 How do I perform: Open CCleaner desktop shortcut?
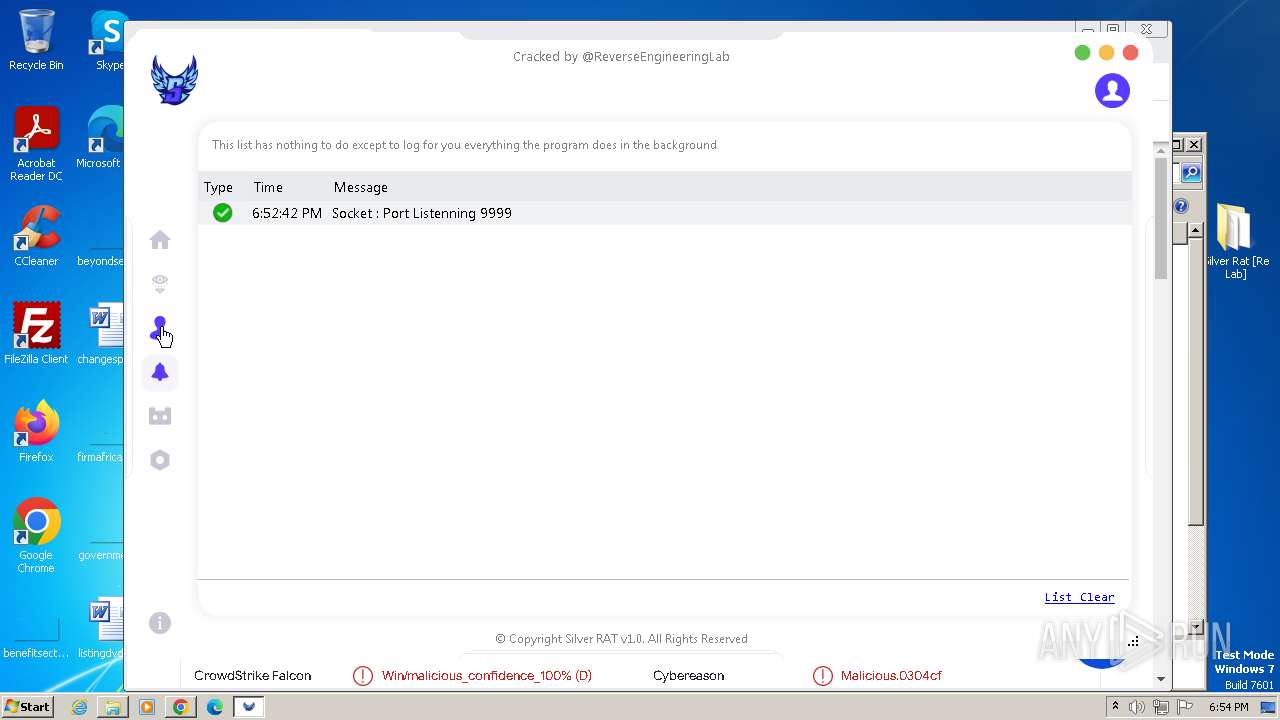coord(36,237)
